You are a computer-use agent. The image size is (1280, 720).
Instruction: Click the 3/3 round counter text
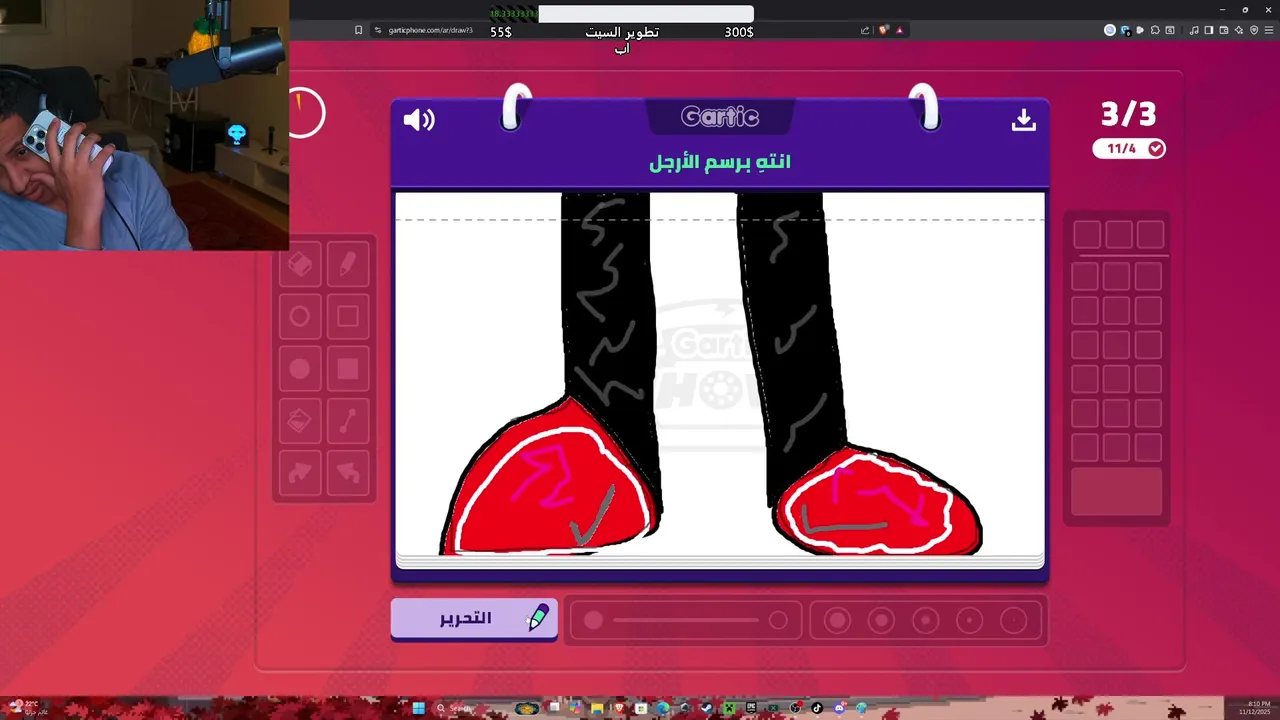1129,114
